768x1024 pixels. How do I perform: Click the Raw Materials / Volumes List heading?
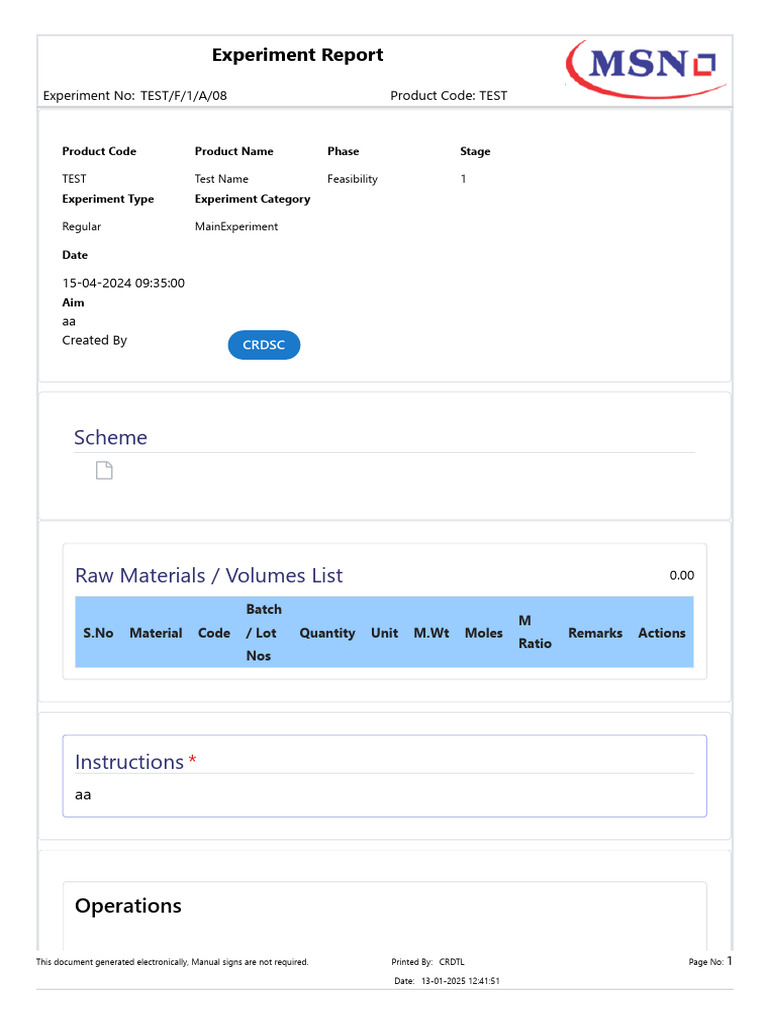click(209, 575)
